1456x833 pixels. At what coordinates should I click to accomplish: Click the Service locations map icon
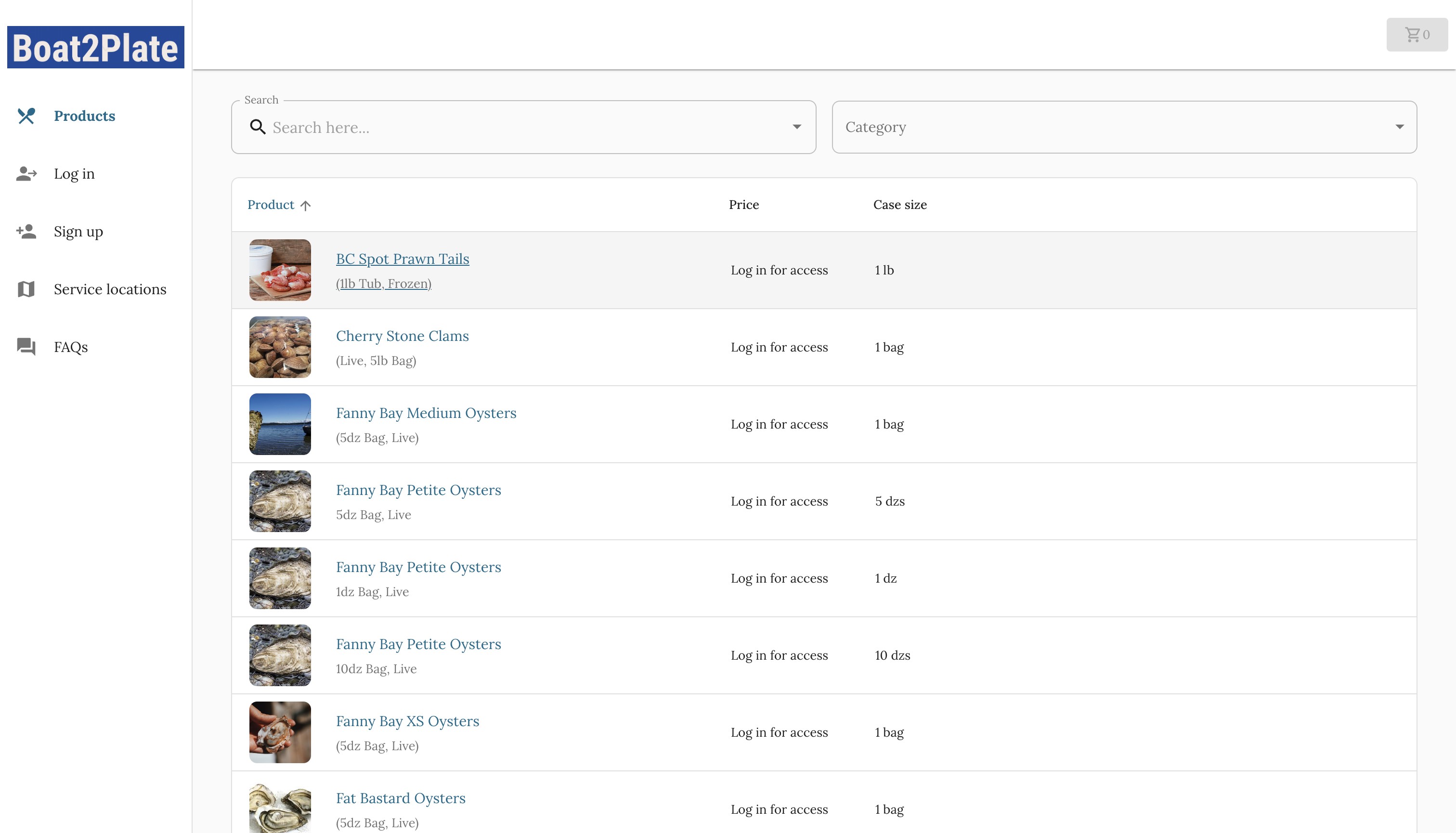click(26, 289)
